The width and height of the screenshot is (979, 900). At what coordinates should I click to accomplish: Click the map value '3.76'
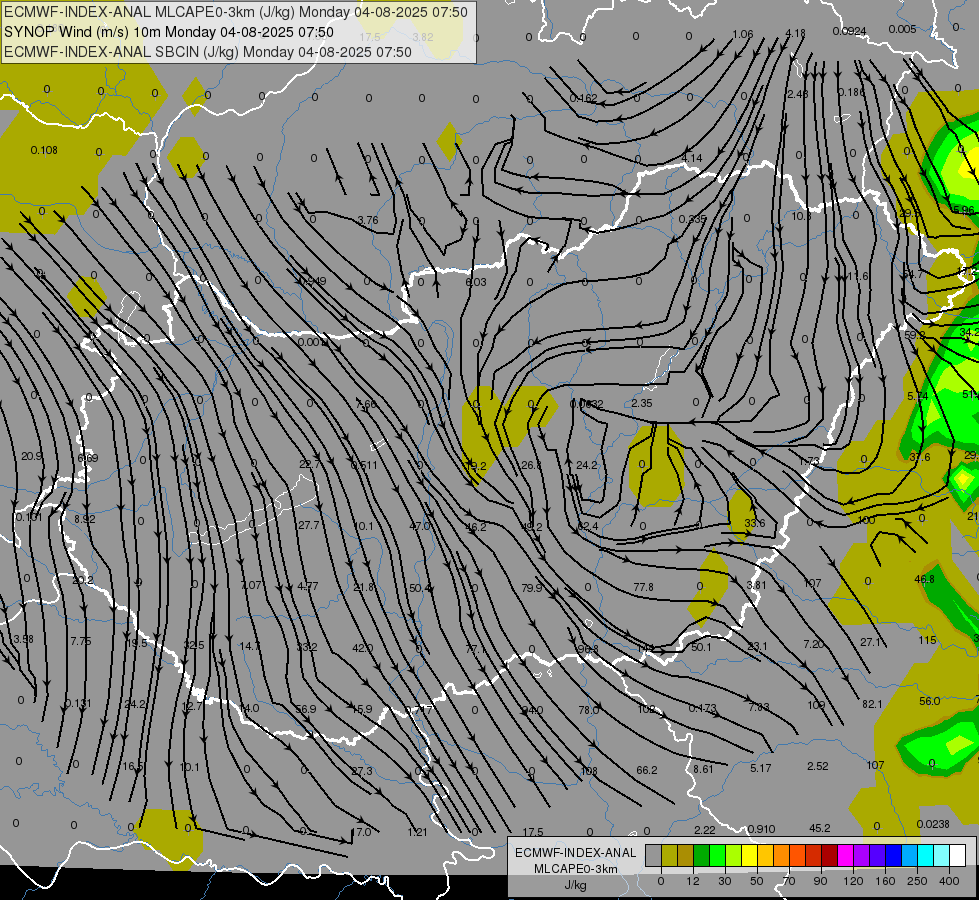pos(368,220)
